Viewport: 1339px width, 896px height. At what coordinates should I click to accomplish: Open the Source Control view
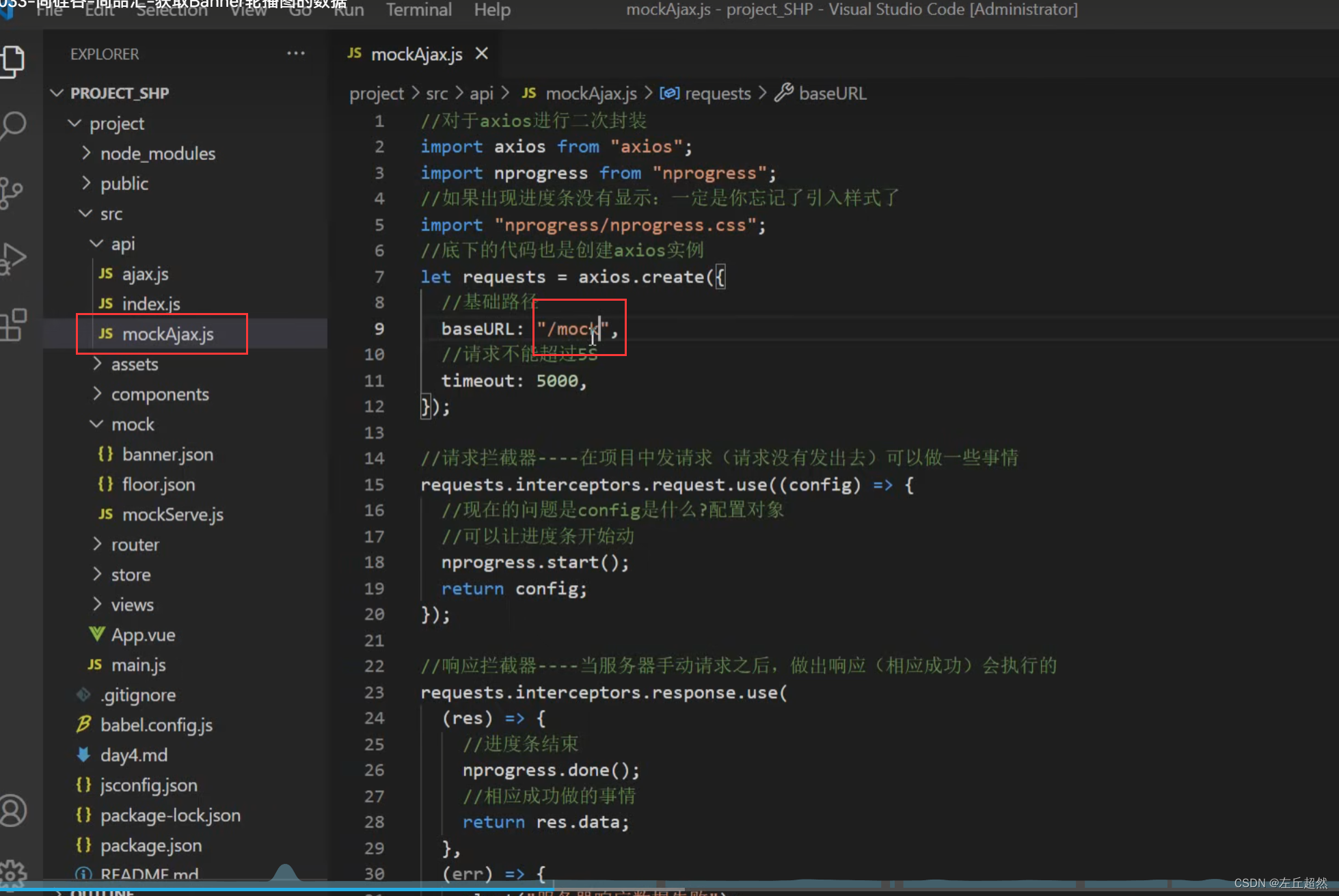(x=12, y=193)
